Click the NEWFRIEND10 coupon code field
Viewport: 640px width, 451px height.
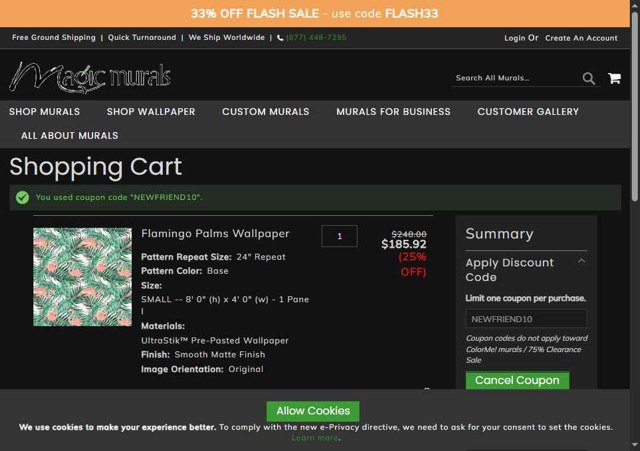[x=526, y=319]
